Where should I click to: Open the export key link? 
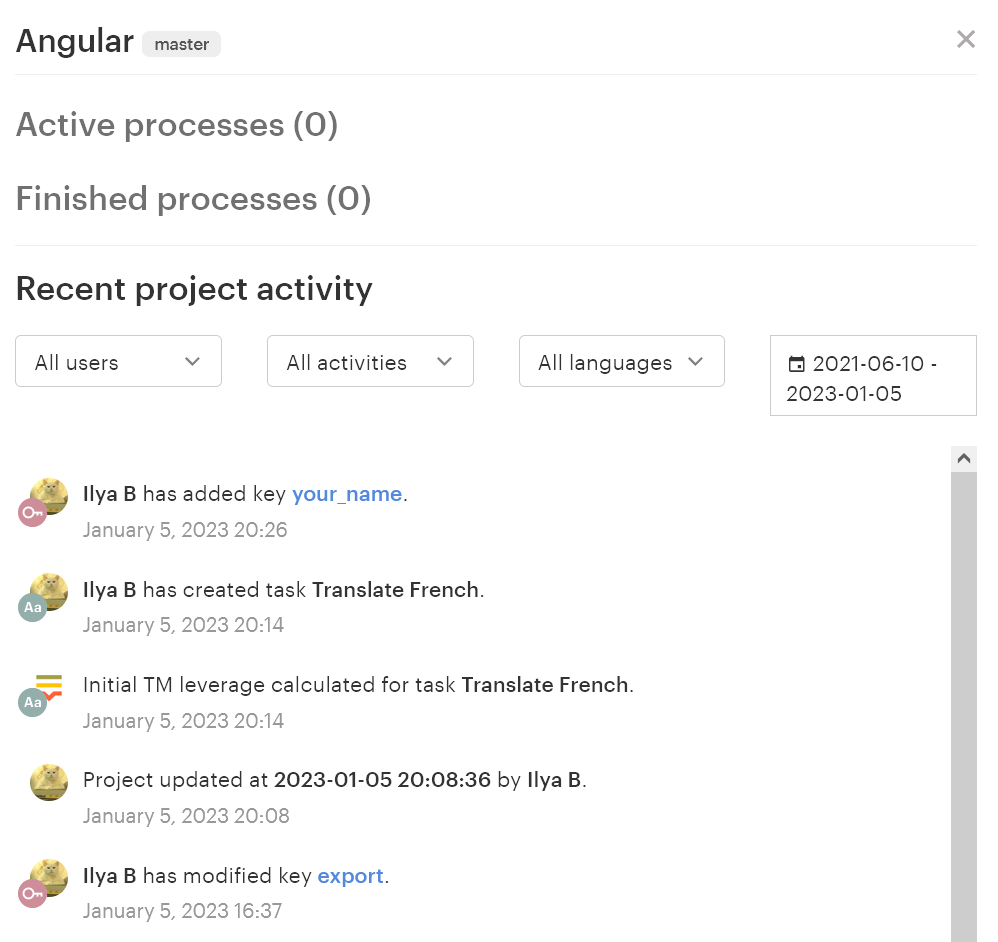click(350, 876)
